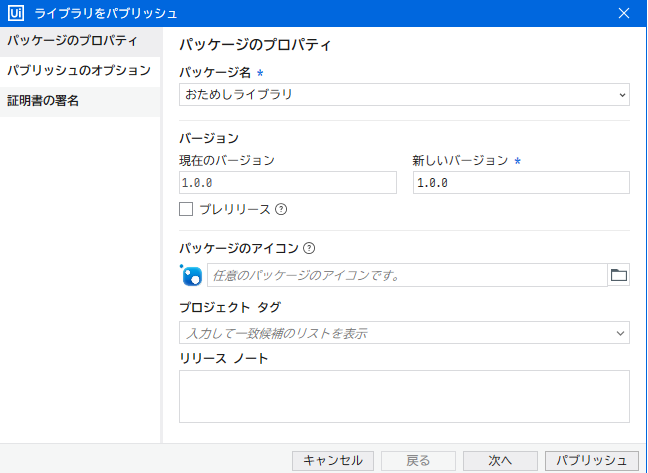This screenshot has width=648, height=473.
Task: Open the 証明書の署名 tab
Action: [80, 101]
